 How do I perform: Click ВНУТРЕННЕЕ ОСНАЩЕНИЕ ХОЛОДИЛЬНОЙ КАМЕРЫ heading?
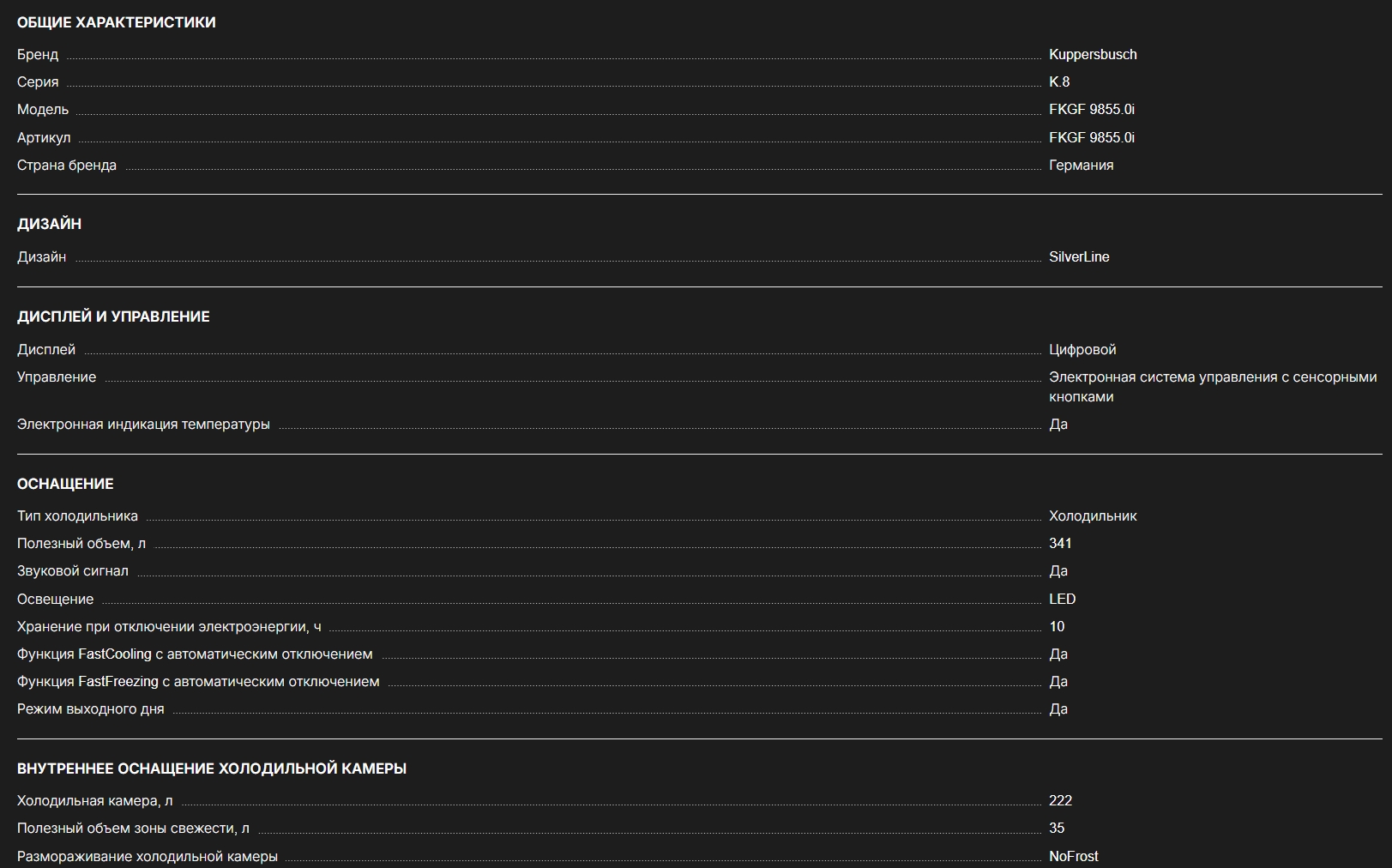pos(212,769)
